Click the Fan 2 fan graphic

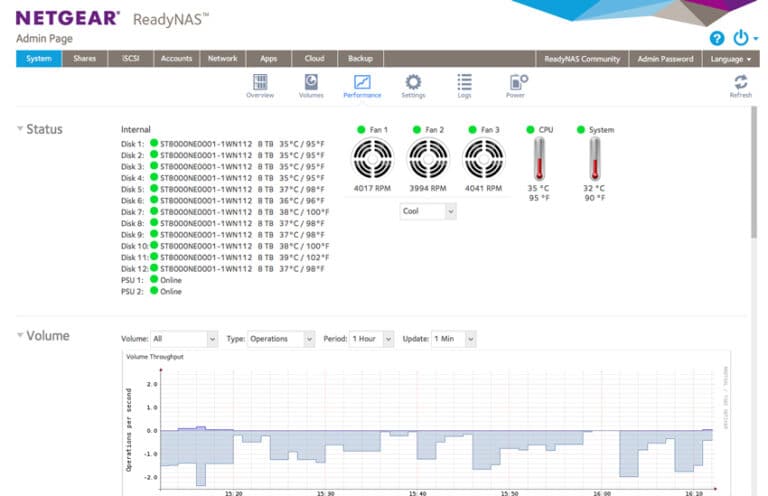click(428, 159)
